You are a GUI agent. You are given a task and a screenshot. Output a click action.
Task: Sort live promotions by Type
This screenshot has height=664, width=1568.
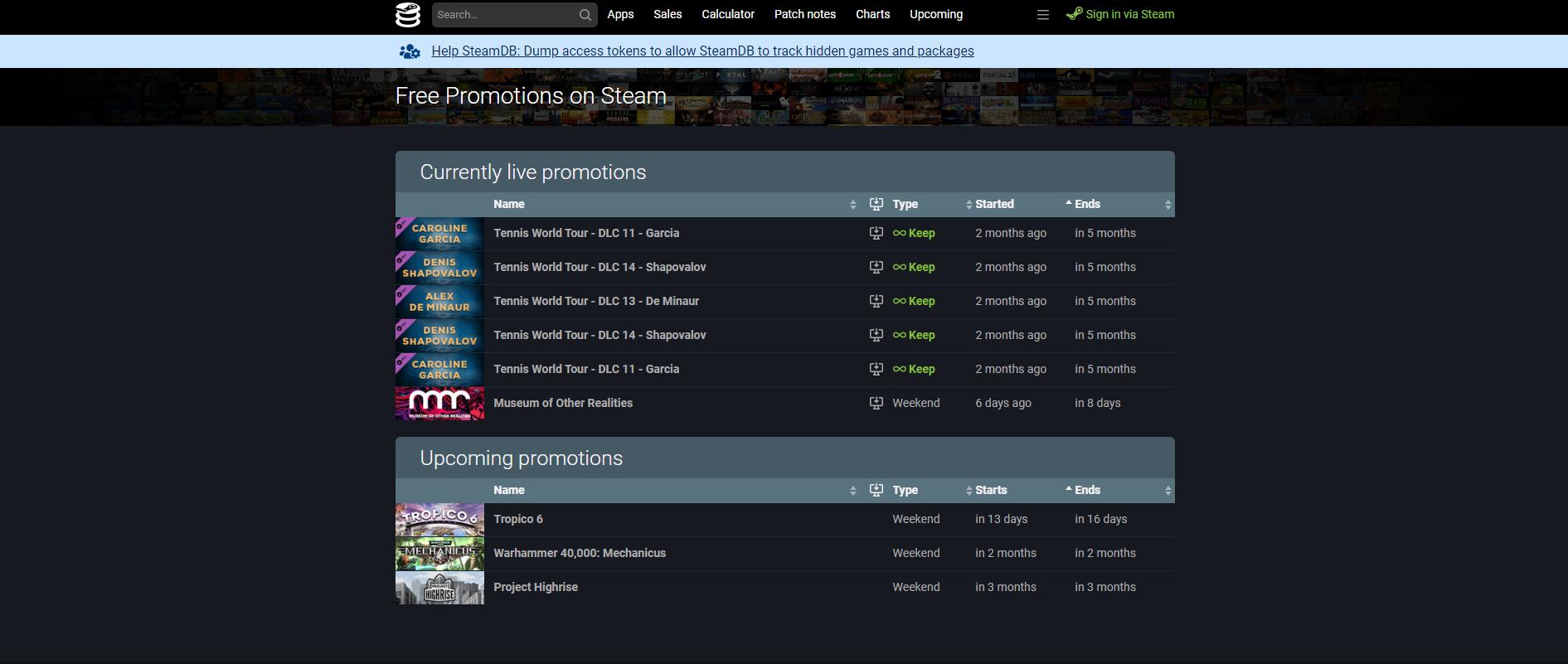click(x=930, y=204)
